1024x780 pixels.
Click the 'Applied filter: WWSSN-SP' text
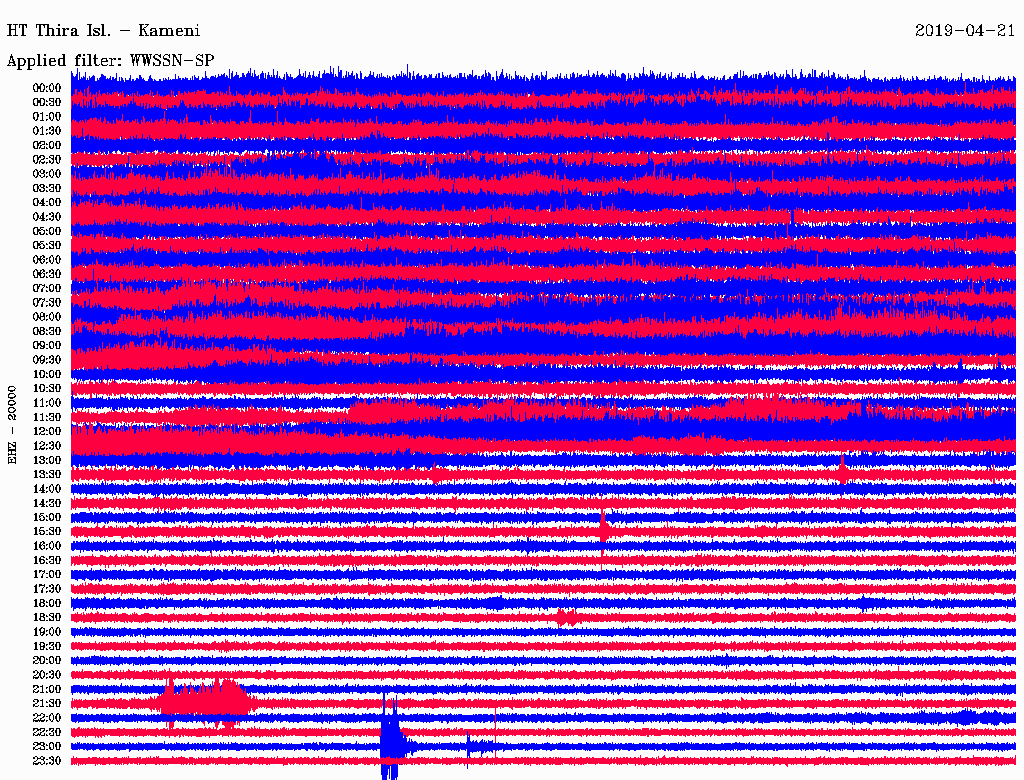(x=110, y=61)
